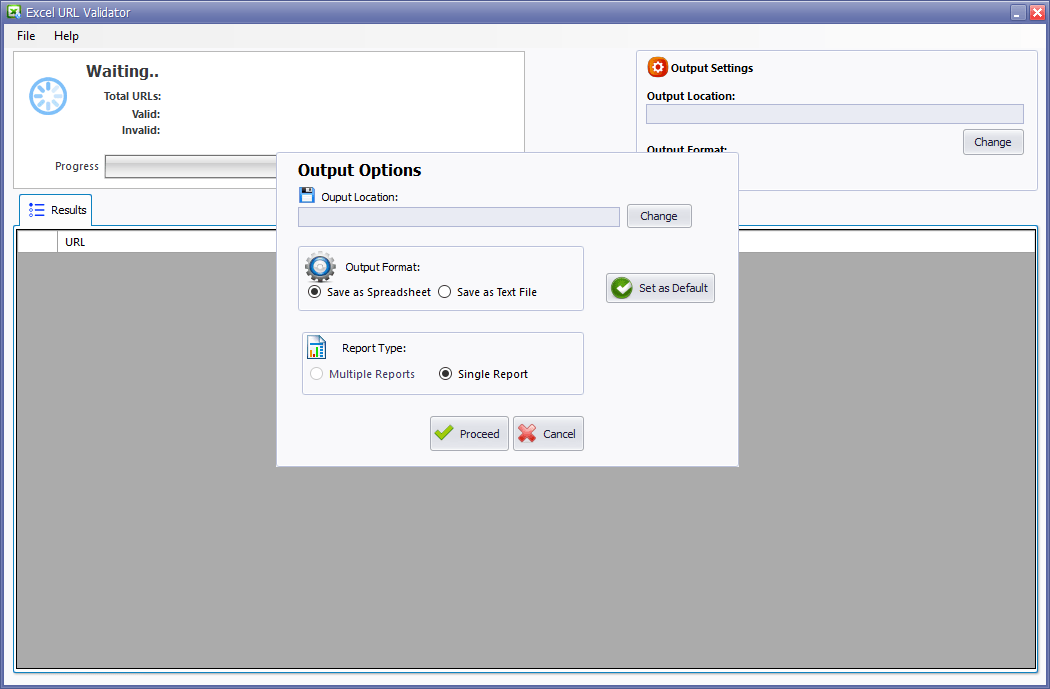Click the orange gear icon in Output Settings panel

657,67
